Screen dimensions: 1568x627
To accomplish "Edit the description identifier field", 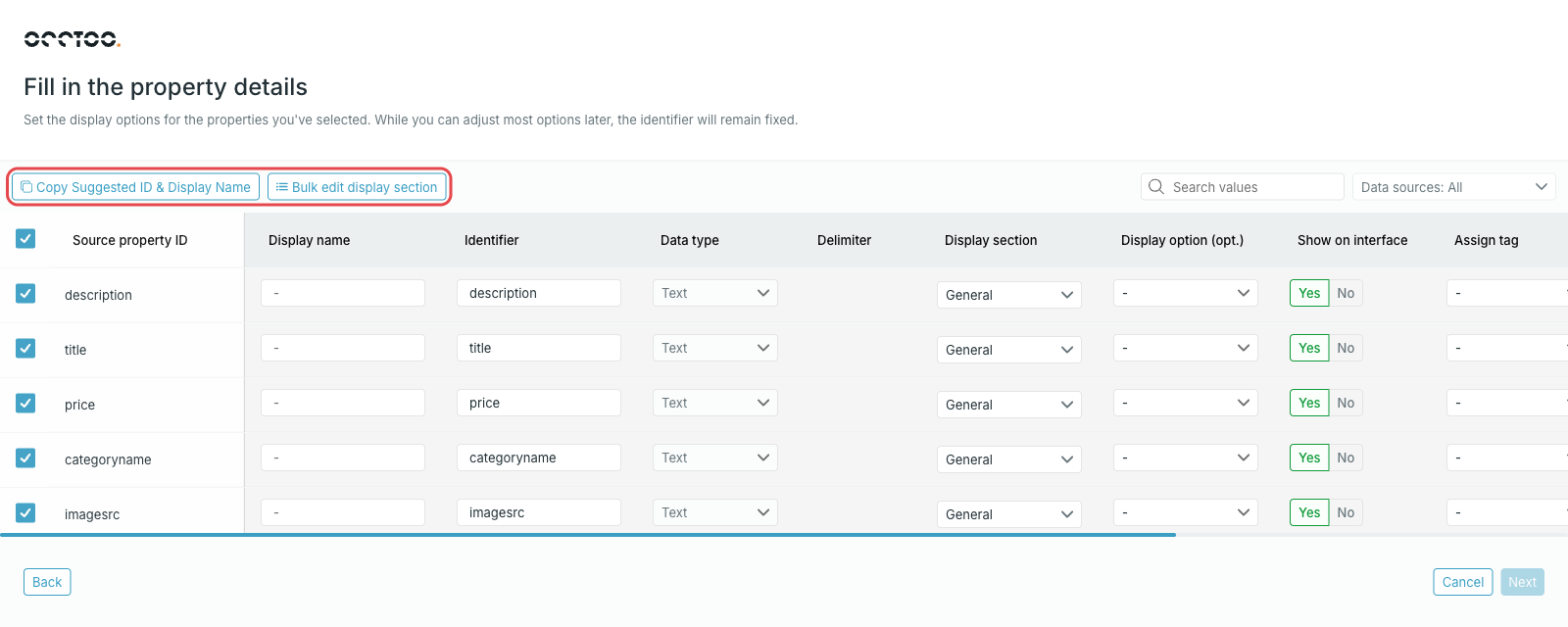I will click(x=539, y=293).
